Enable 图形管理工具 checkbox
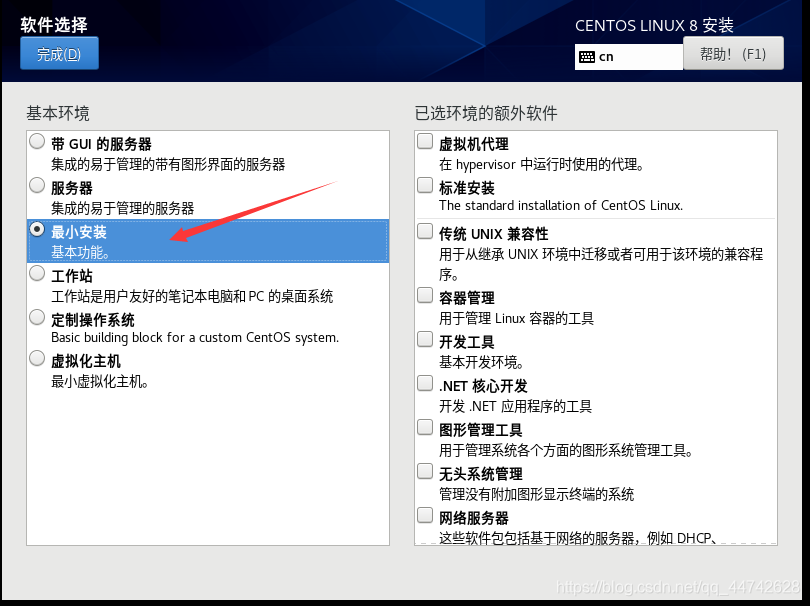Image resolution: width=810 pixels, height=606 pixels. tap(425, 427)
